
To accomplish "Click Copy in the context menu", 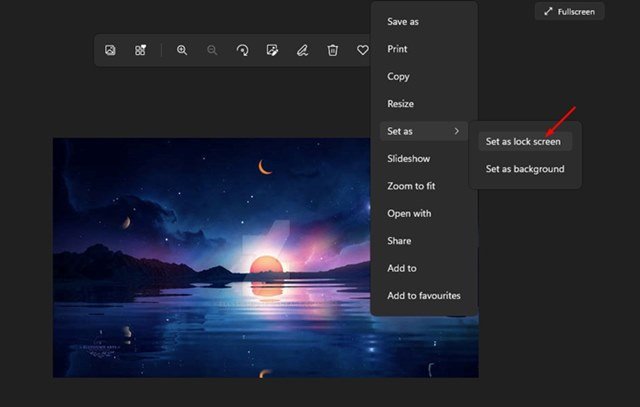I will (424, 76).
